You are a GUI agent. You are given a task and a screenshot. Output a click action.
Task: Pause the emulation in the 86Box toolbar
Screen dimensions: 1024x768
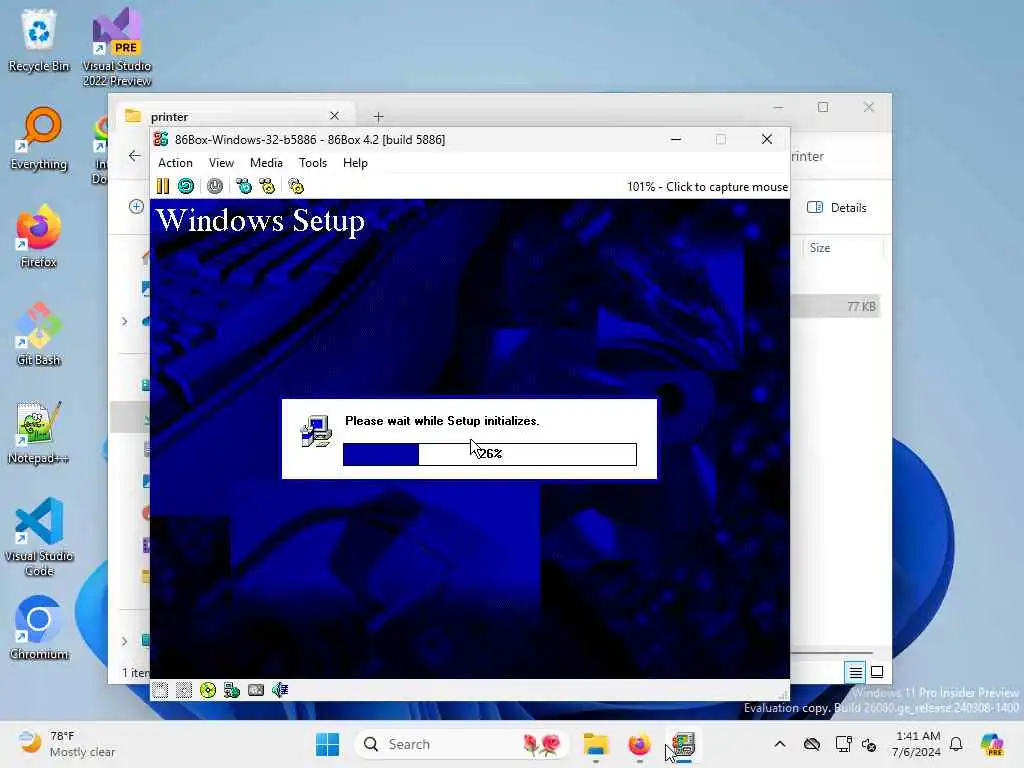tap(163, 187)
